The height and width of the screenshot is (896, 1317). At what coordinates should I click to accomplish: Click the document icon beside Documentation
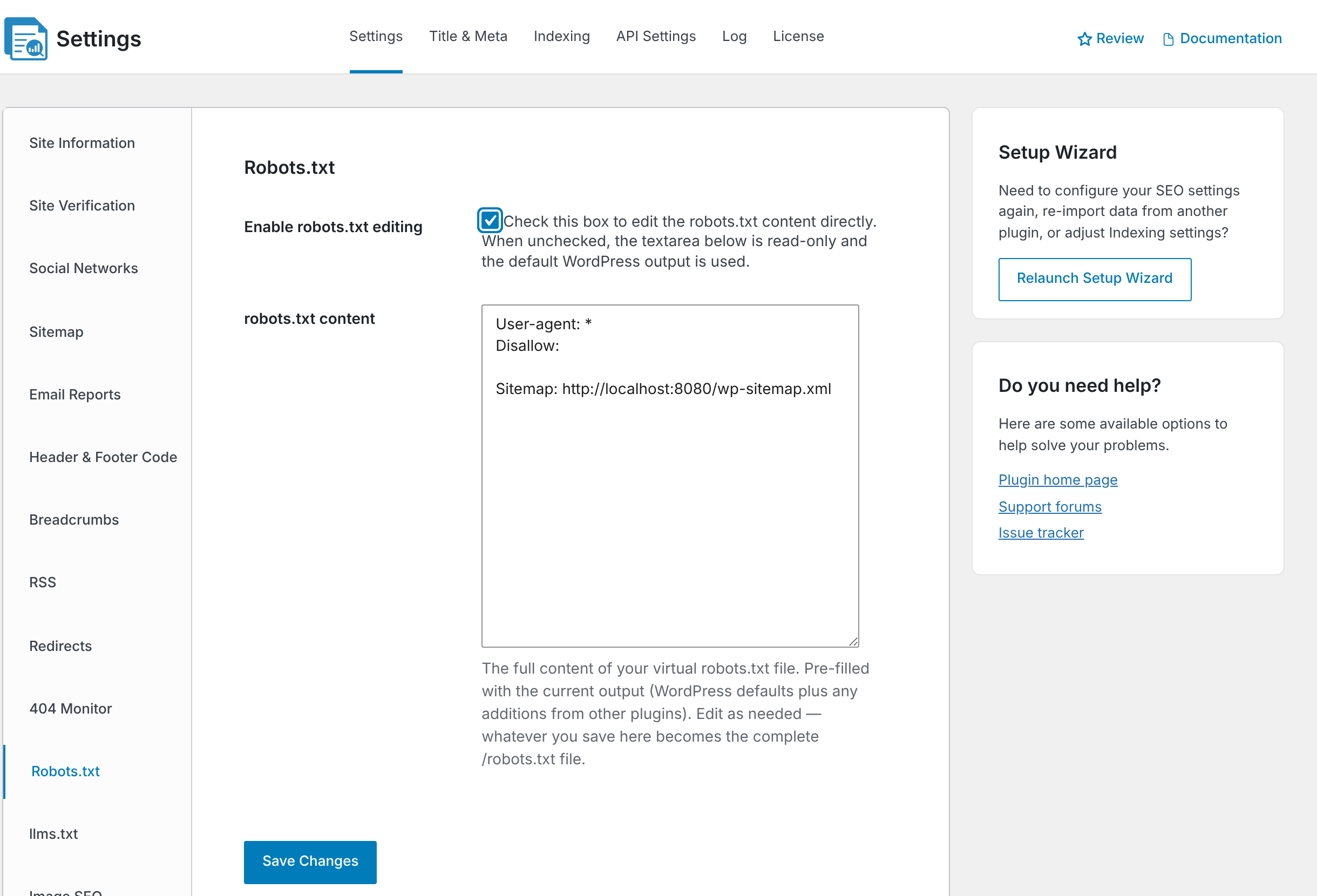1168,39
